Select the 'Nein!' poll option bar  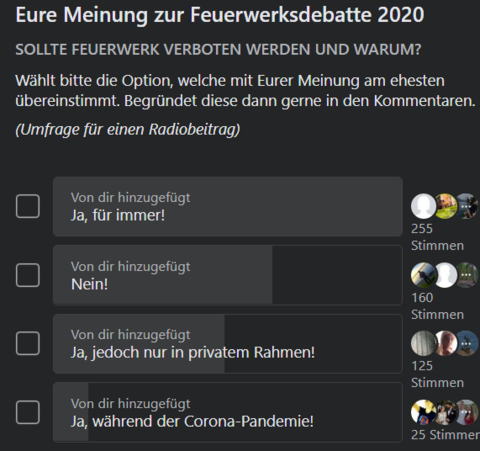point(228,275)
